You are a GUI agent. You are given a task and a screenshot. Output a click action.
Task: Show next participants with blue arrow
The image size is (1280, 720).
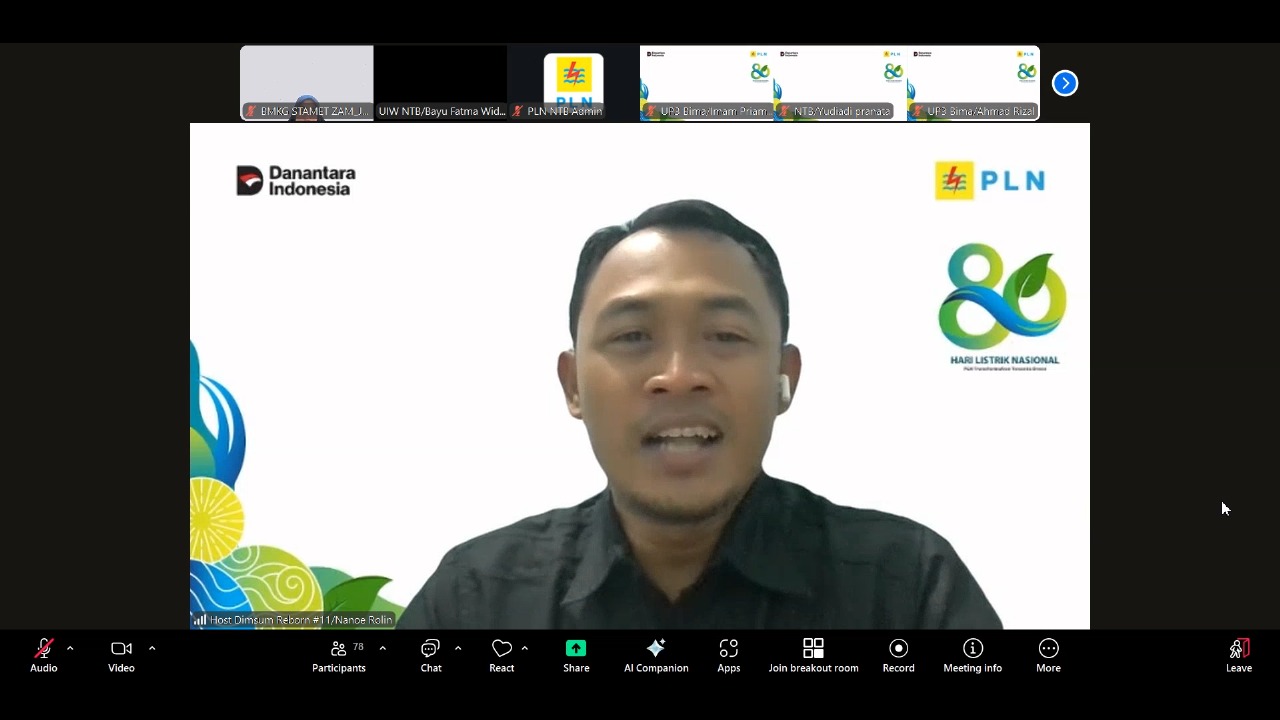click(1065, 83)
